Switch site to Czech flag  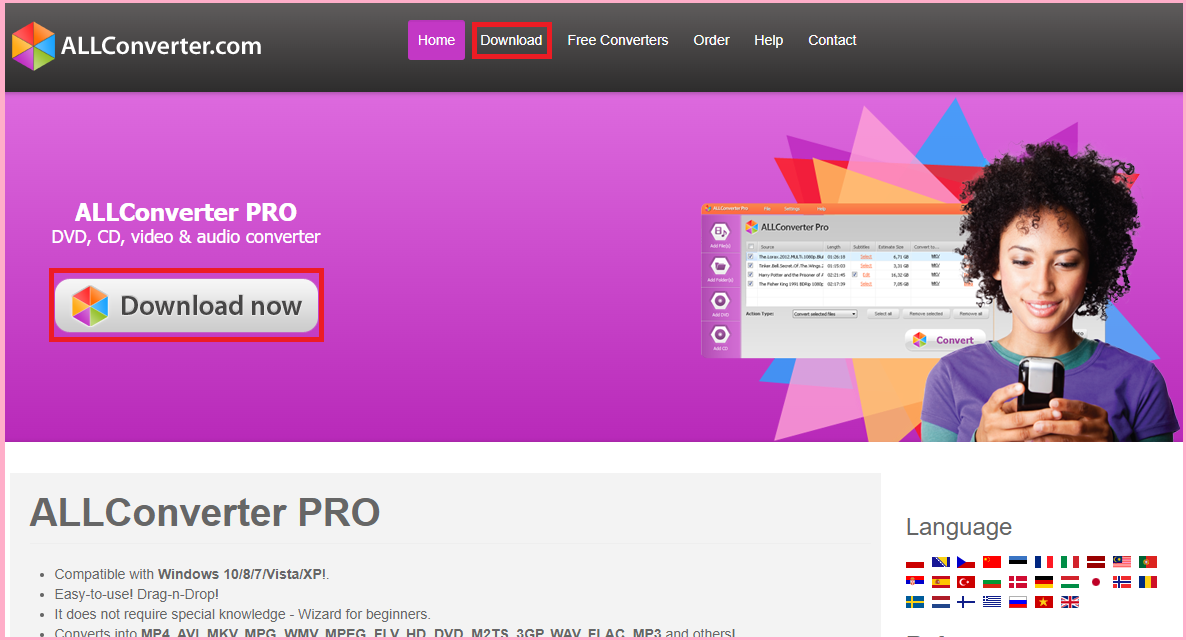[966, 562]
